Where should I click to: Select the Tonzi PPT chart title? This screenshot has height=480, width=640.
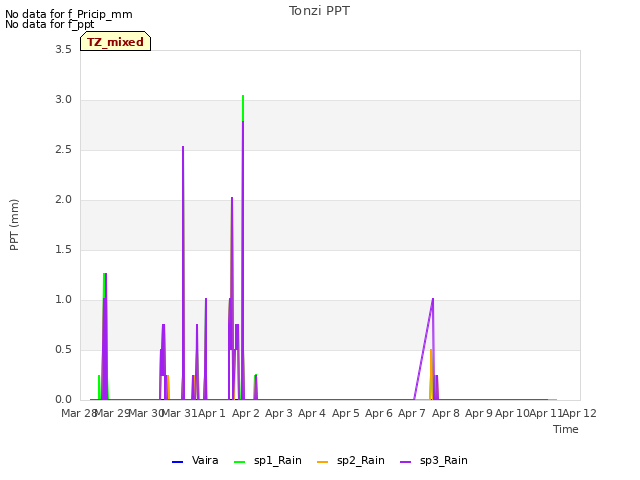pos(319,11)
